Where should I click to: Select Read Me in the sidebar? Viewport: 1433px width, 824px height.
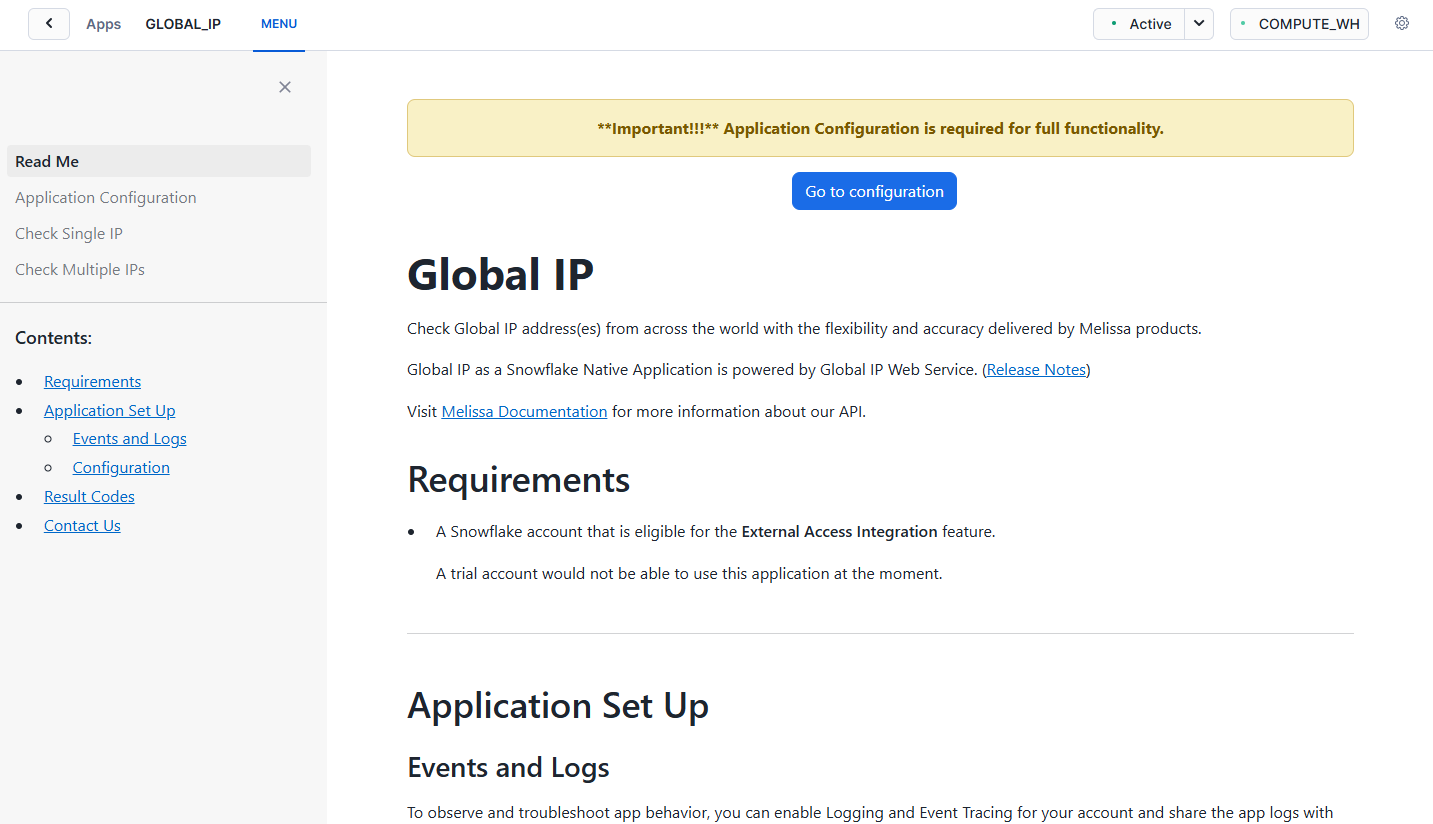click(x=159, y=161)
